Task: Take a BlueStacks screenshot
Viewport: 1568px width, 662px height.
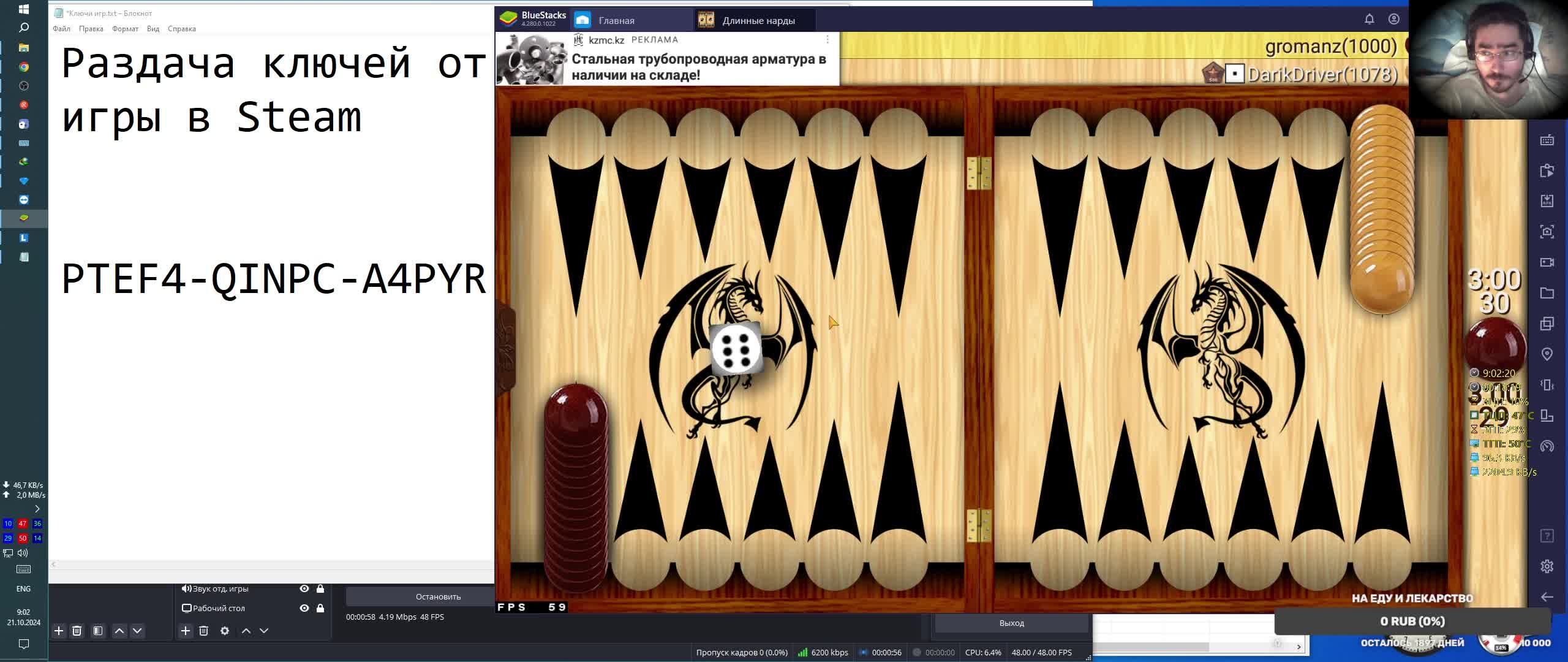Action: [1547, 232]
